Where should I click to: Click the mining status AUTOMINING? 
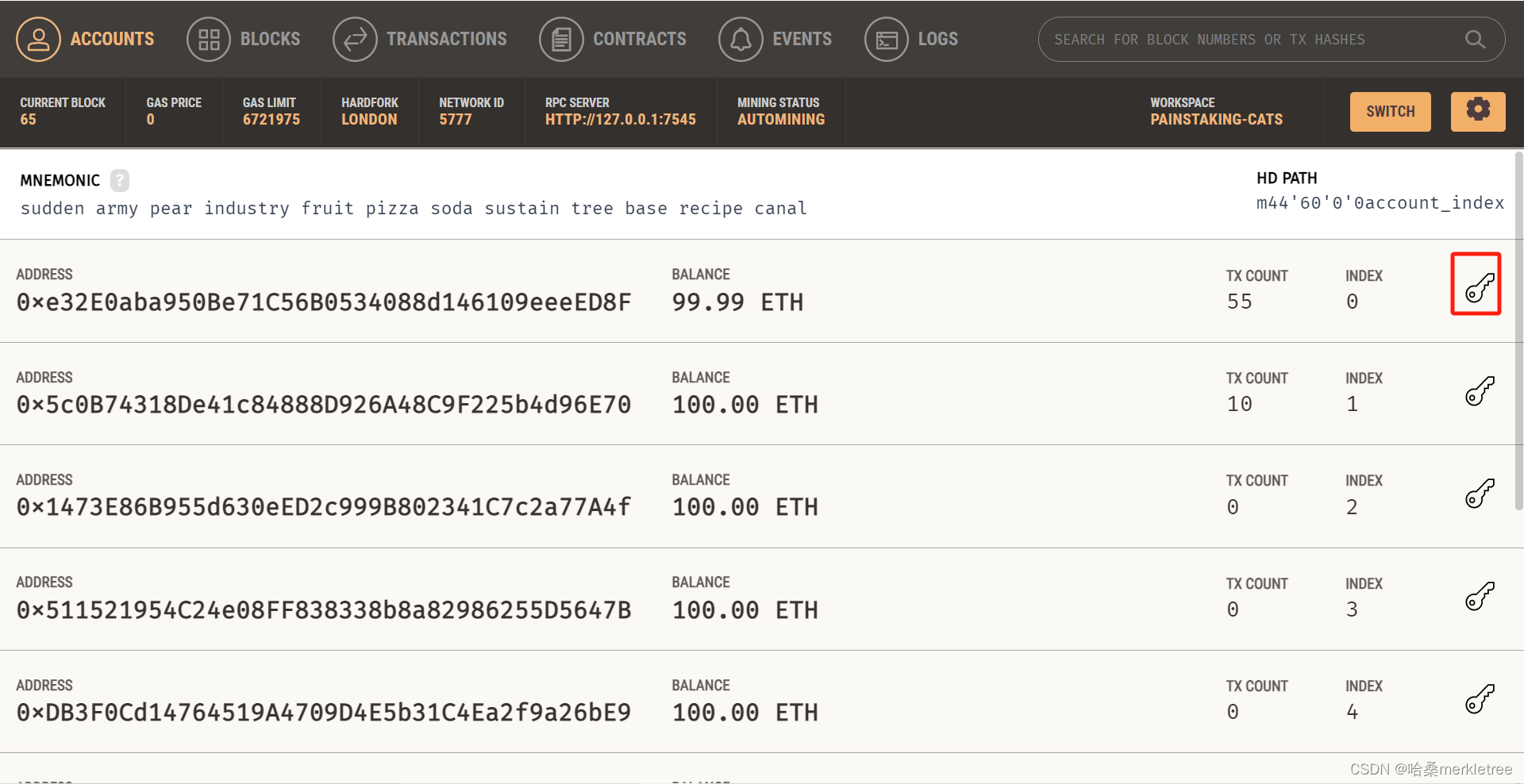point(781,120)
